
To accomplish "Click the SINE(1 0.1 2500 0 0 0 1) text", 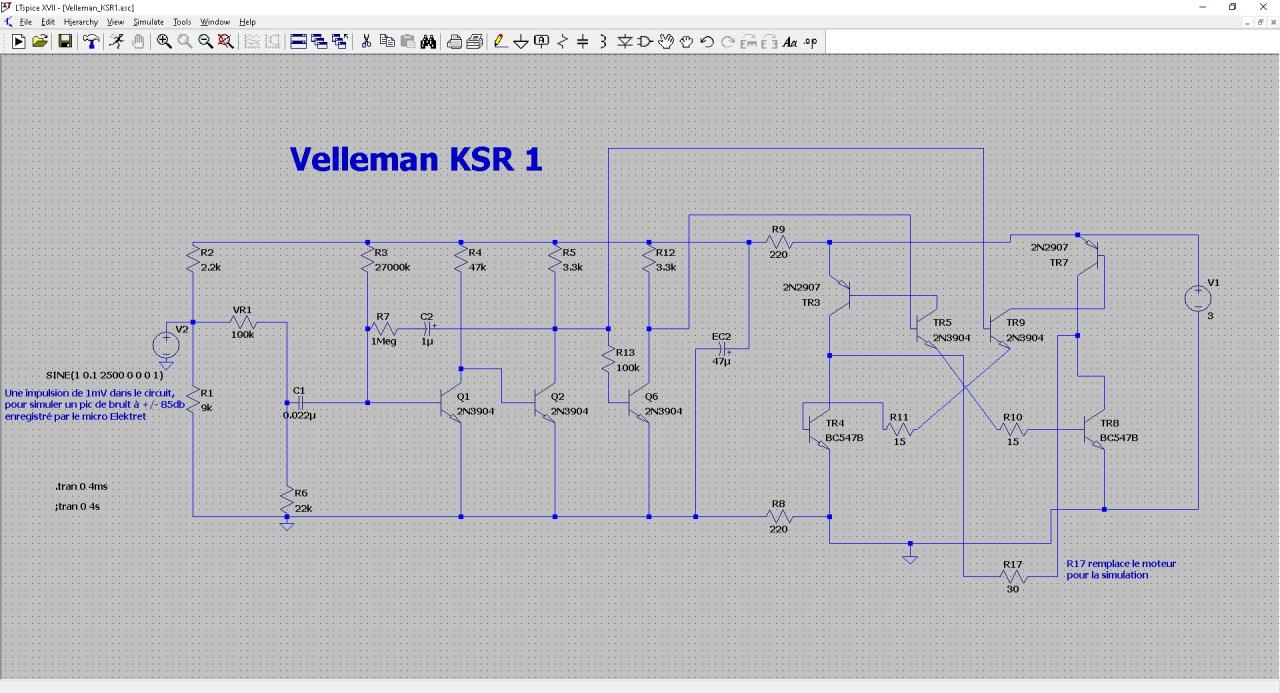I will (x=104, y=374).
